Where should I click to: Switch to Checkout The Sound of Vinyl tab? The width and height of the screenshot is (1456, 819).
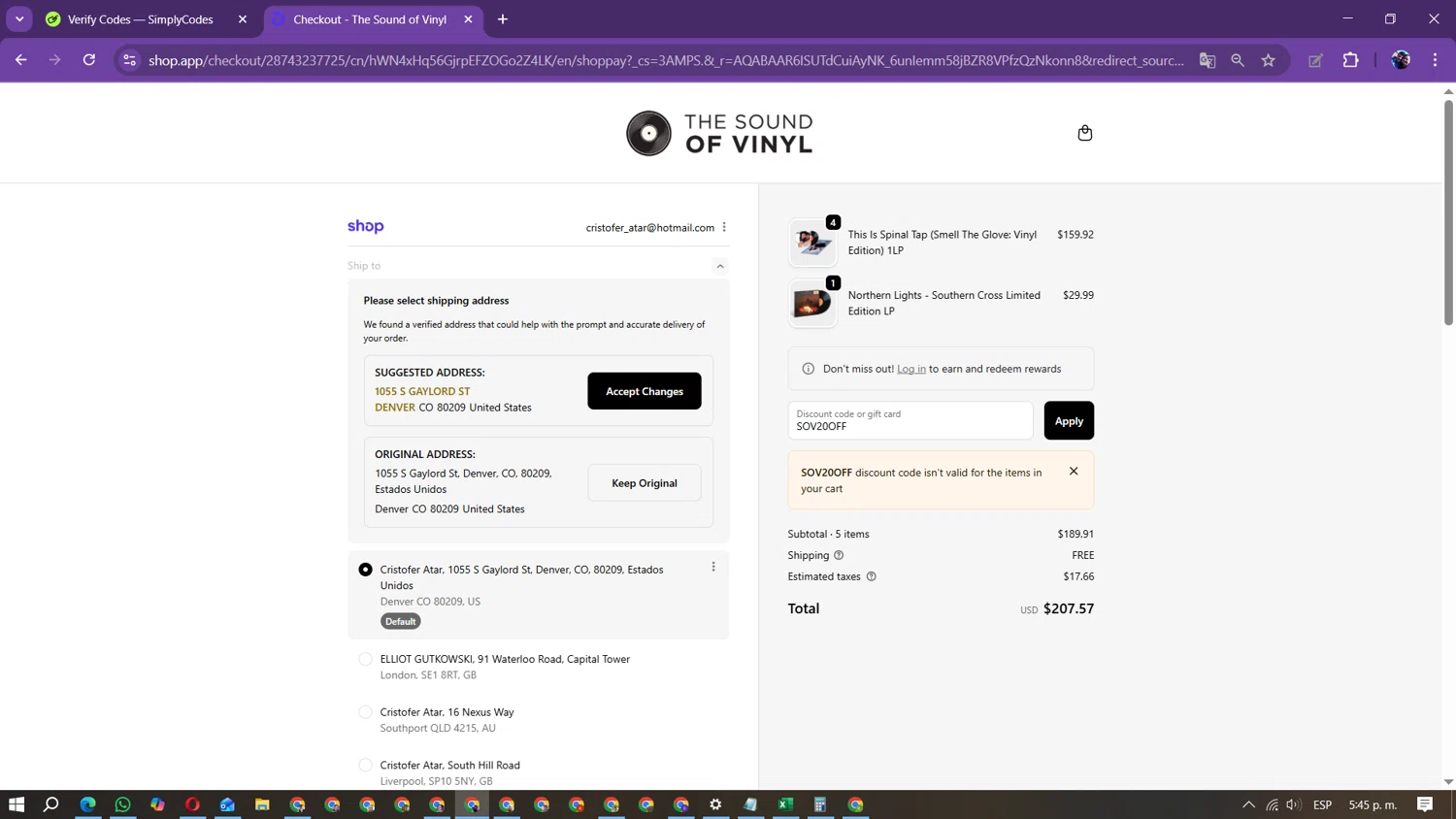coord(370,19)
